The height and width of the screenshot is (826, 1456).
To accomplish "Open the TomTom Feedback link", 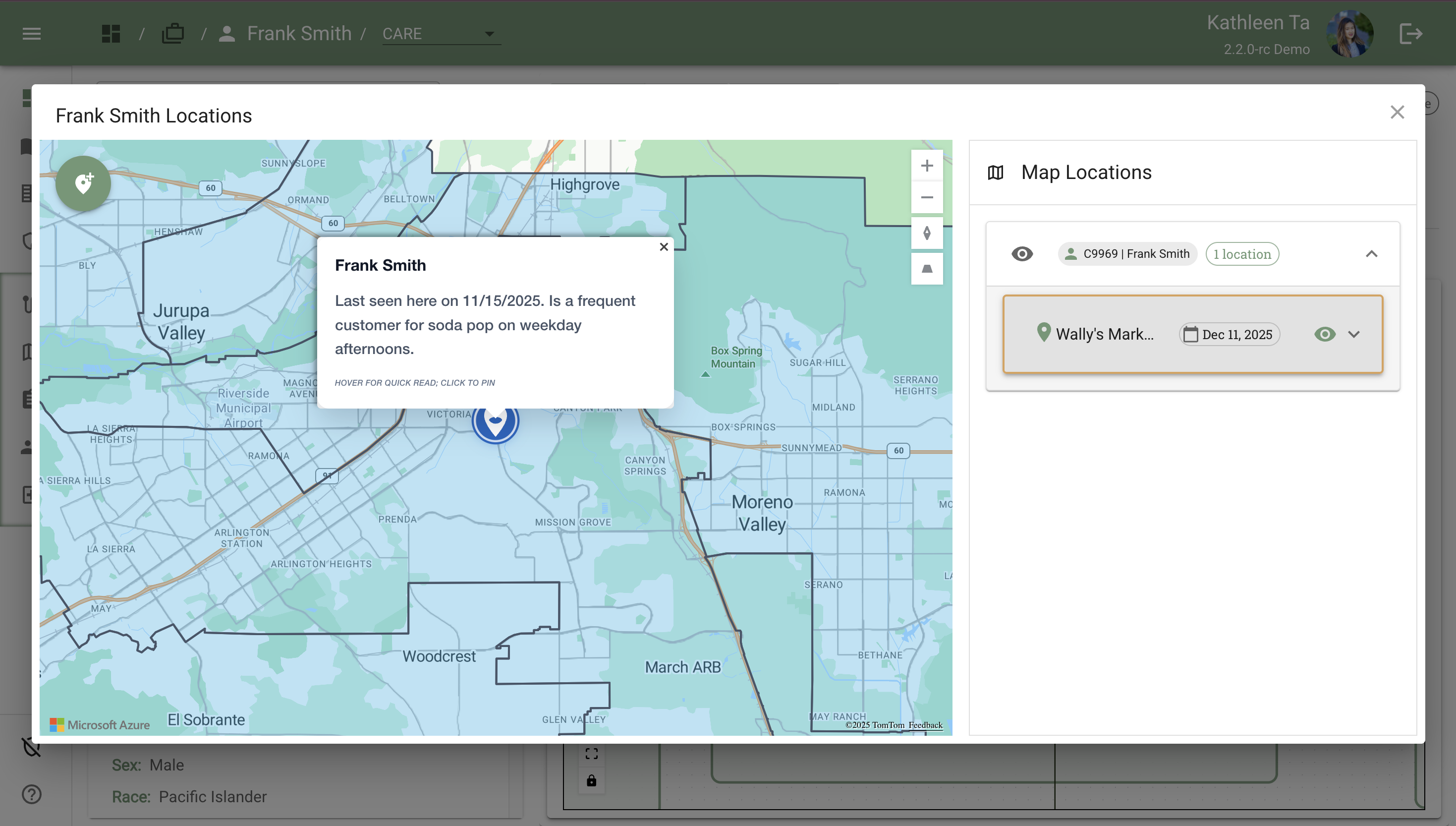I will (925, 725).
